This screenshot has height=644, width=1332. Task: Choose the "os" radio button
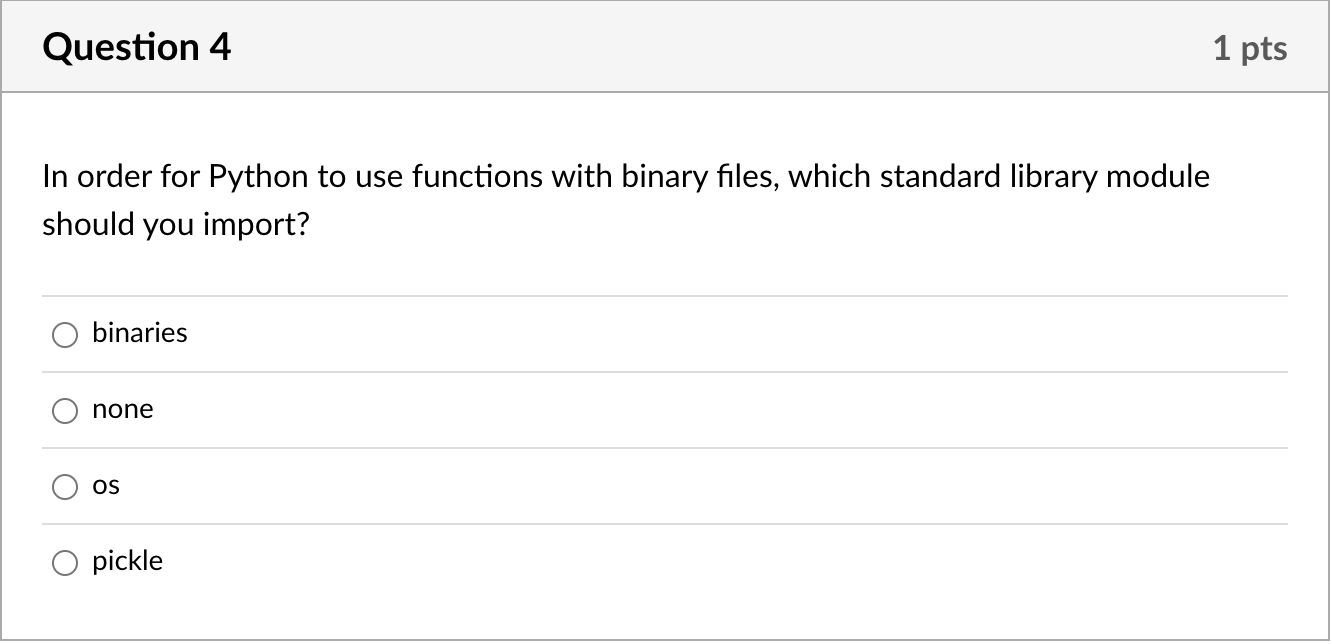(x=65, y=487)
